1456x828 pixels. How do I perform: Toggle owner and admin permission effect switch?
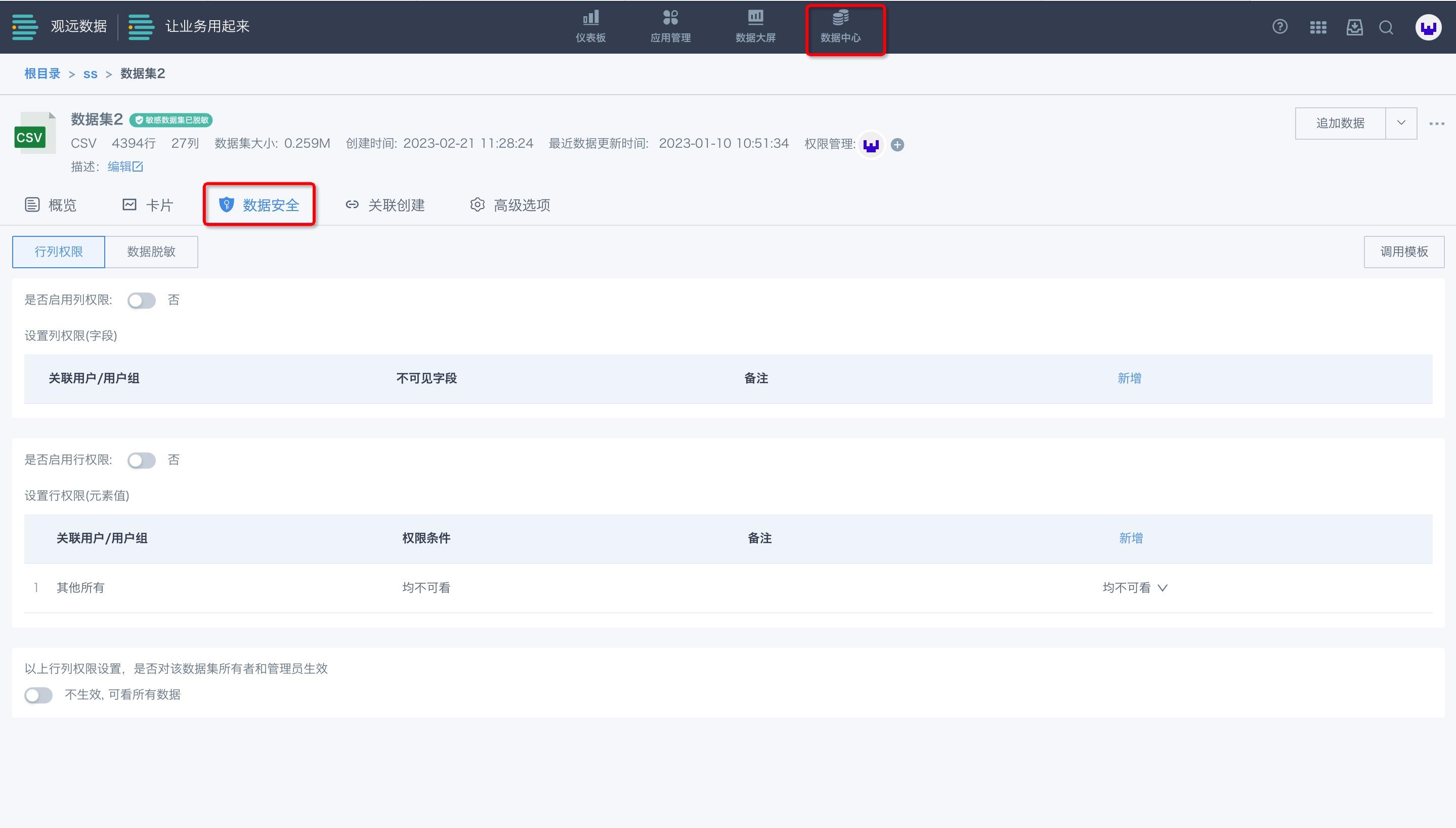[x=38, y=695]
